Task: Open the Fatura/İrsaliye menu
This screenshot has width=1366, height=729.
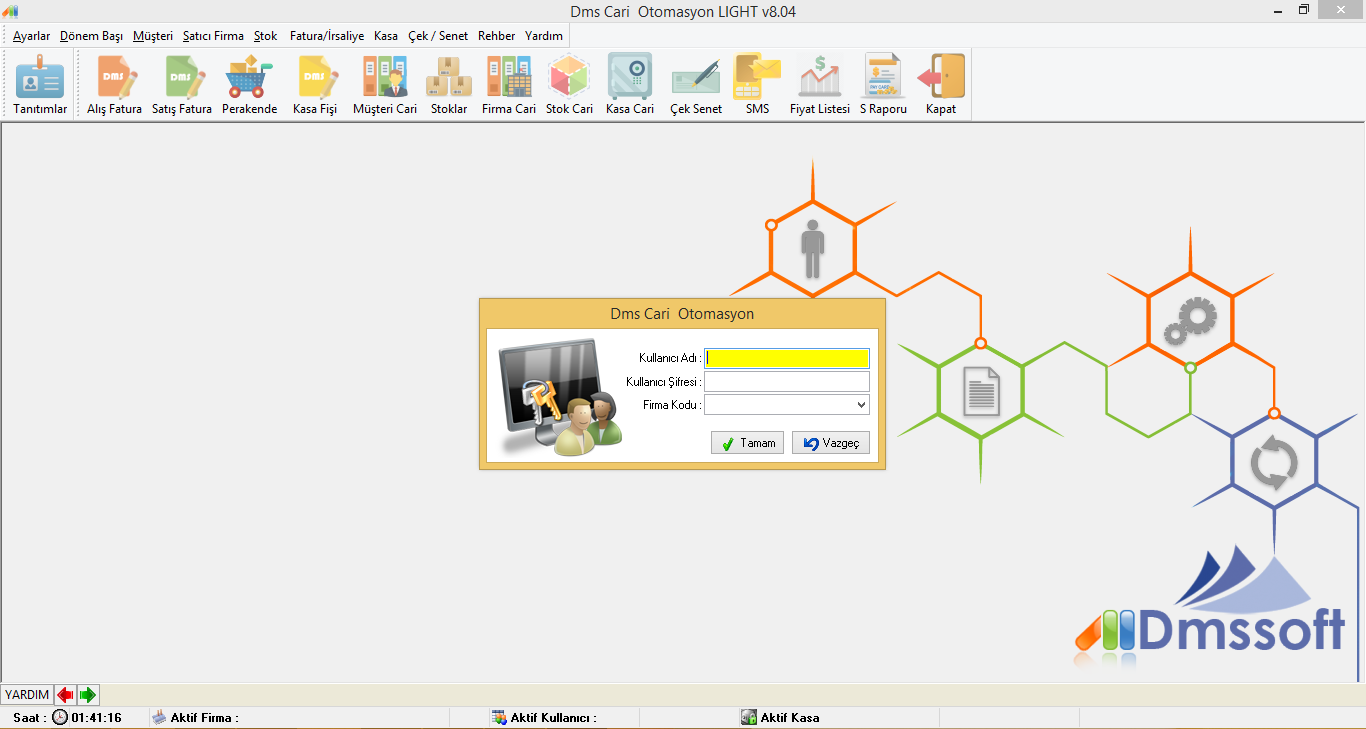Action: 327,36
